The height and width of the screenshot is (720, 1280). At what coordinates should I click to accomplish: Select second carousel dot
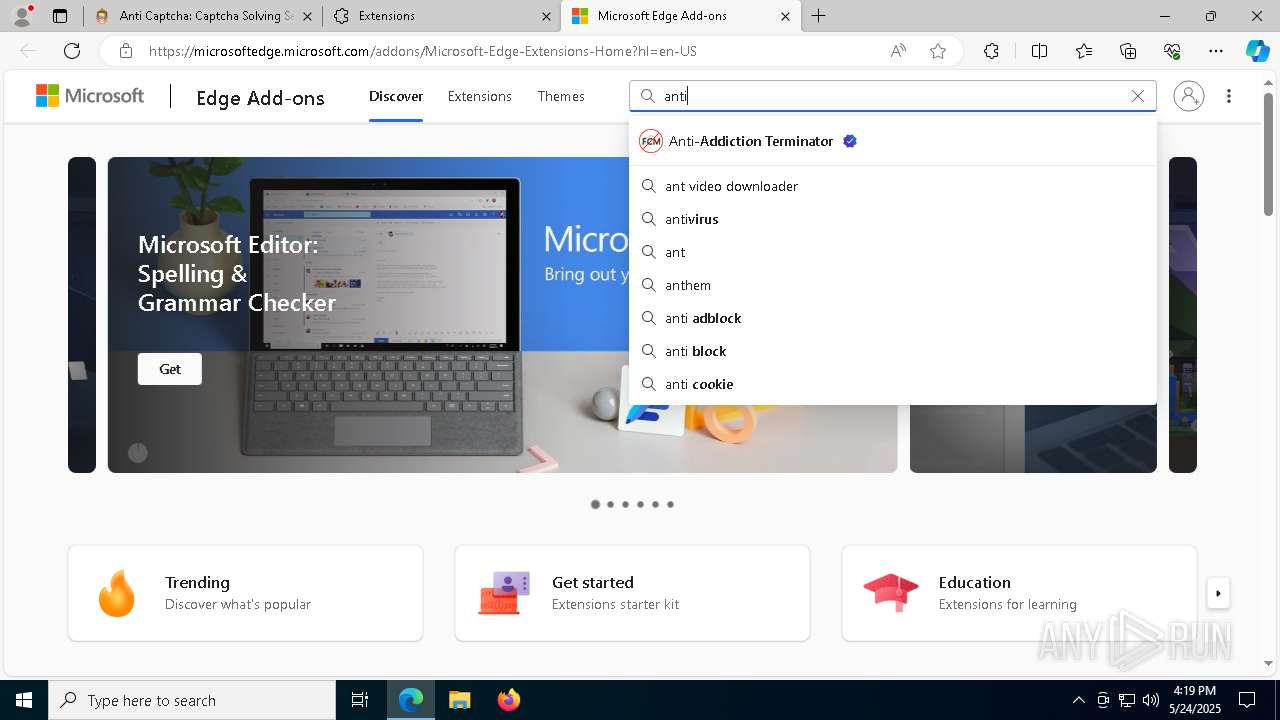pos(610,504)
